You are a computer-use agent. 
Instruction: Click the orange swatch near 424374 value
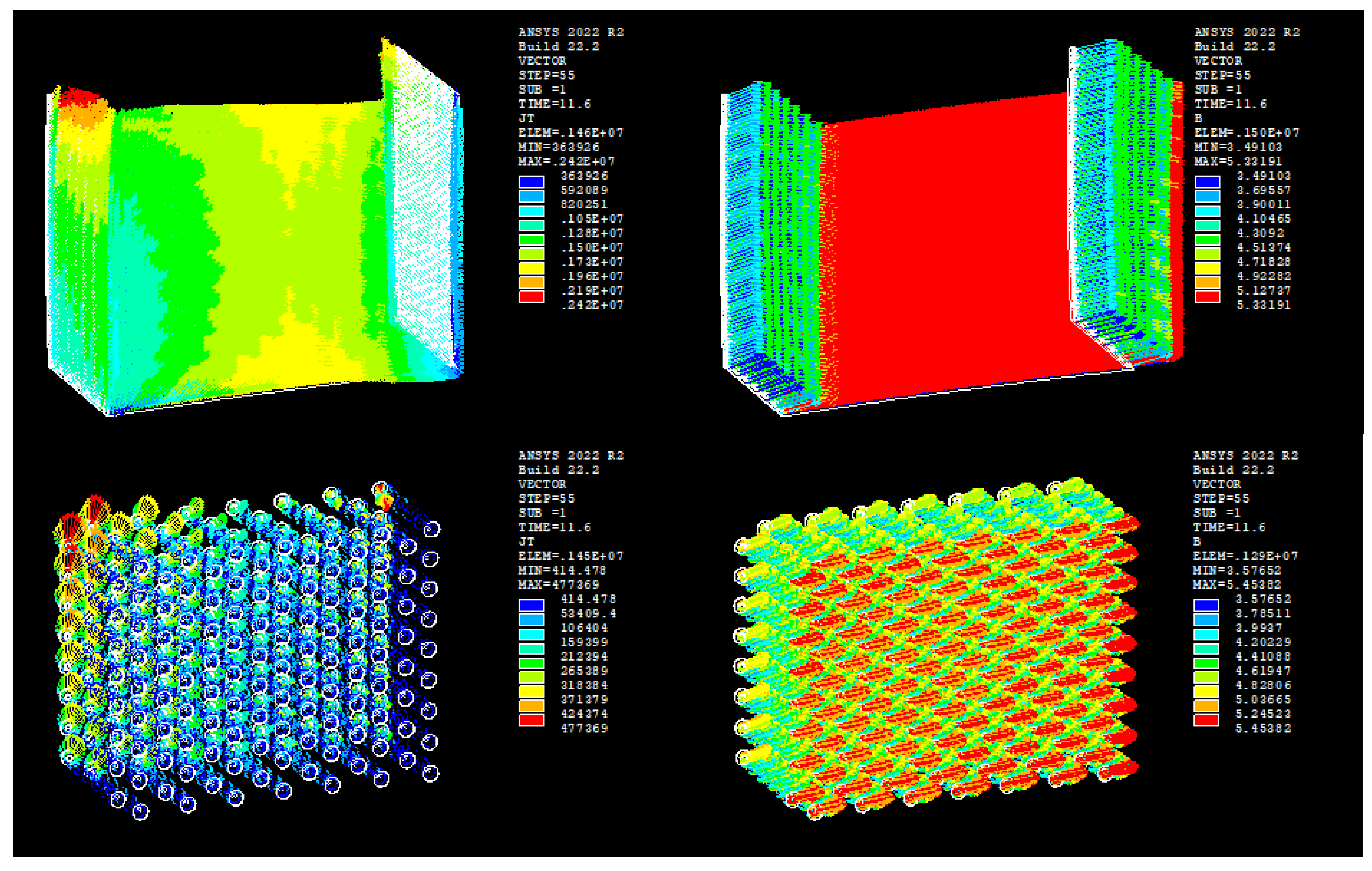click(x=531, y=705)
